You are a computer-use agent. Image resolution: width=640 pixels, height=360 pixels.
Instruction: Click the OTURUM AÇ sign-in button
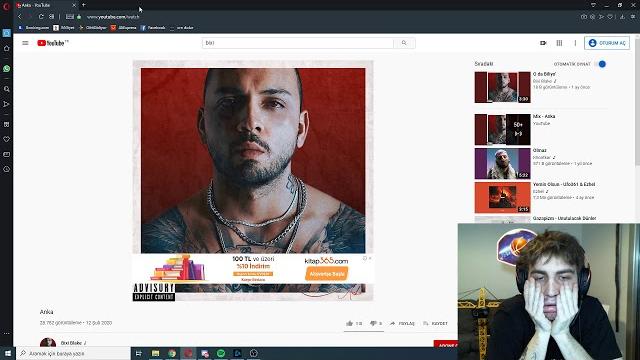pos(607,43)
